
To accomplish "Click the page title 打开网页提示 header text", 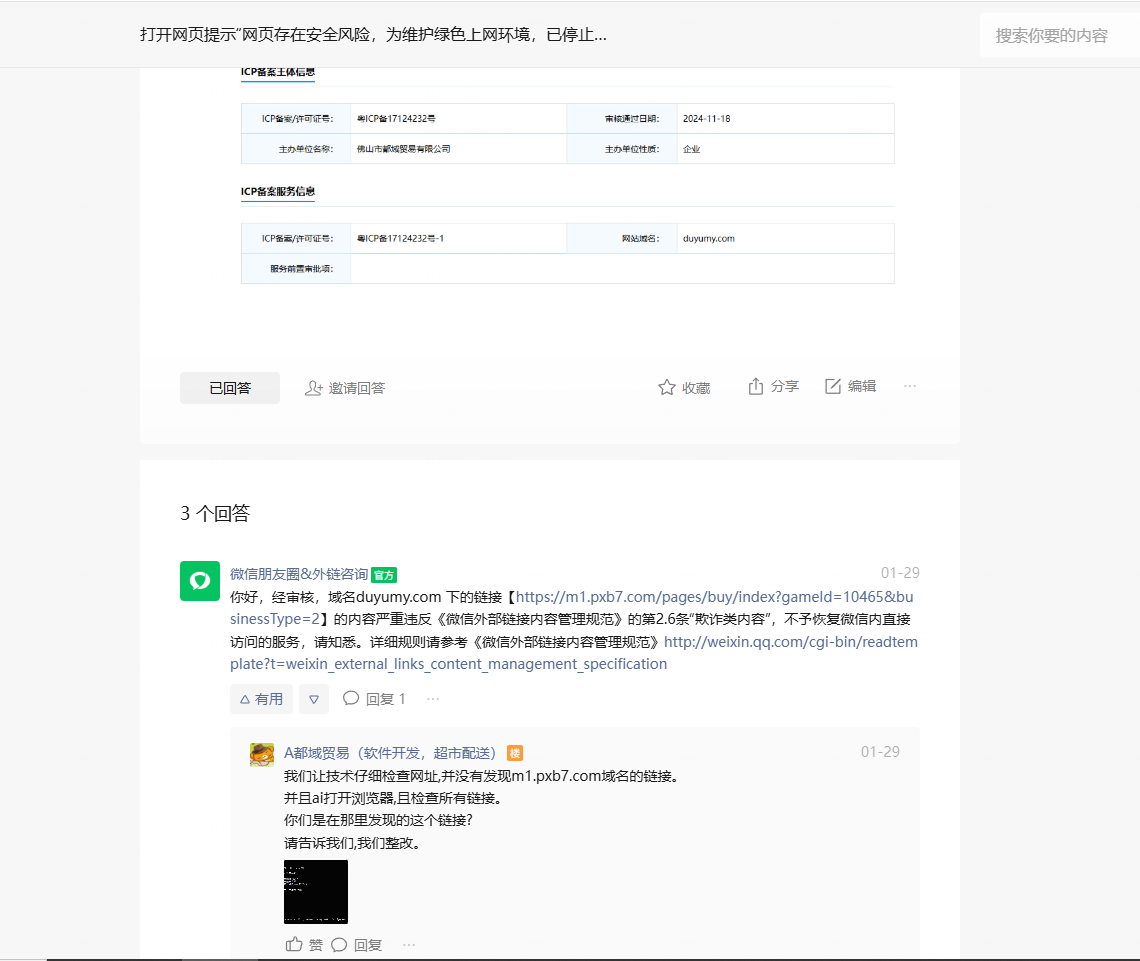I will [x=373, y=35].
